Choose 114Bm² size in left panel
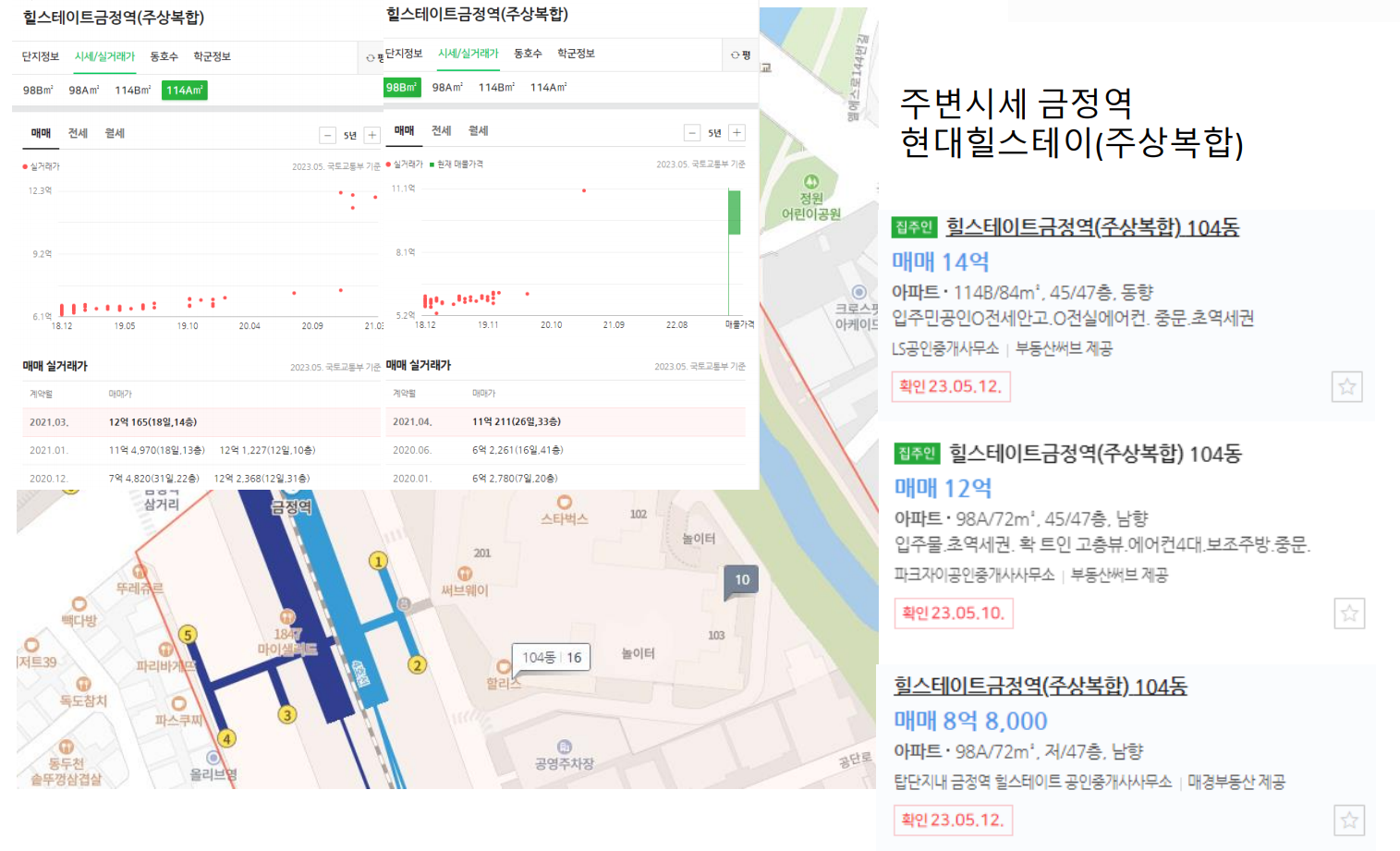Viewport: 1400px width, 851px height. [132, 90]
